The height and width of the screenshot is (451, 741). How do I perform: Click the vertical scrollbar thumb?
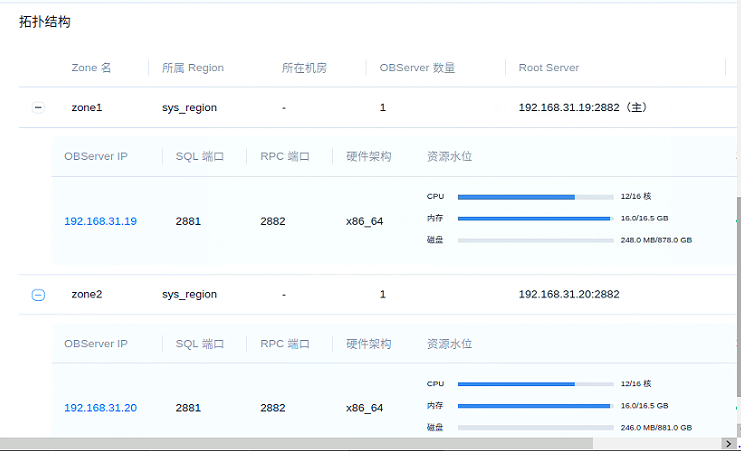(738, 297)
